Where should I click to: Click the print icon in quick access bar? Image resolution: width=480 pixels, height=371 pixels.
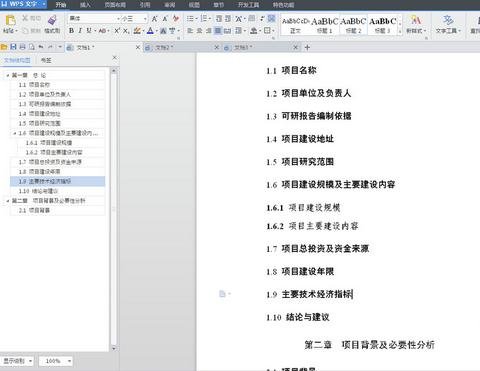pos(22,47)
